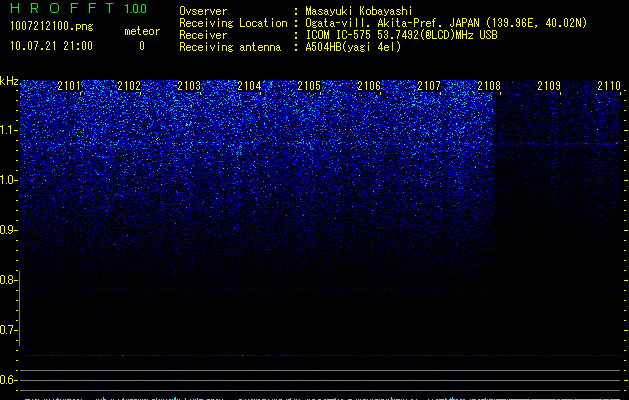Click the 2103 time marker
This screenshot has width=629, height=400.
click(x=189, y=86)
